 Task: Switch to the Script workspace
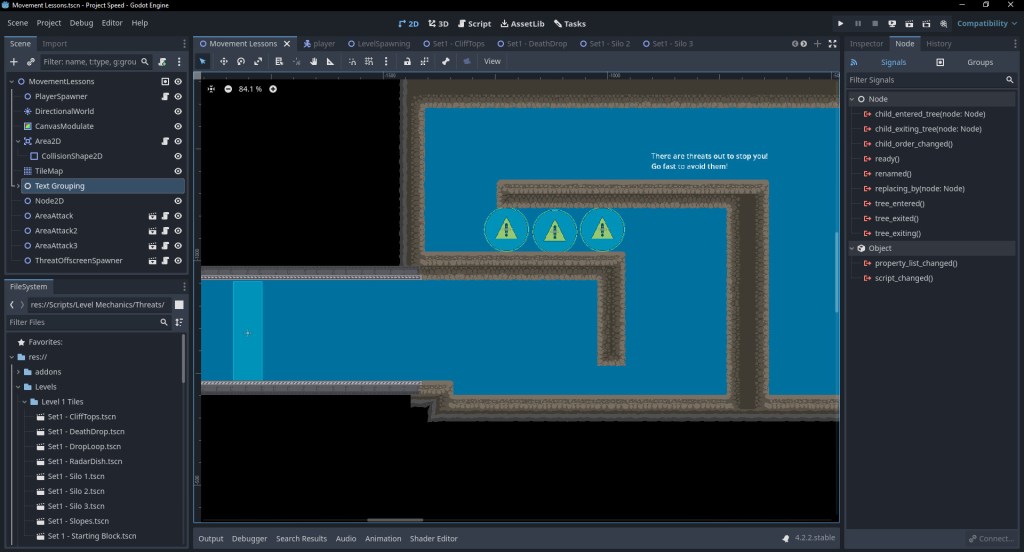pyautogui.click(x=474, y=23)
